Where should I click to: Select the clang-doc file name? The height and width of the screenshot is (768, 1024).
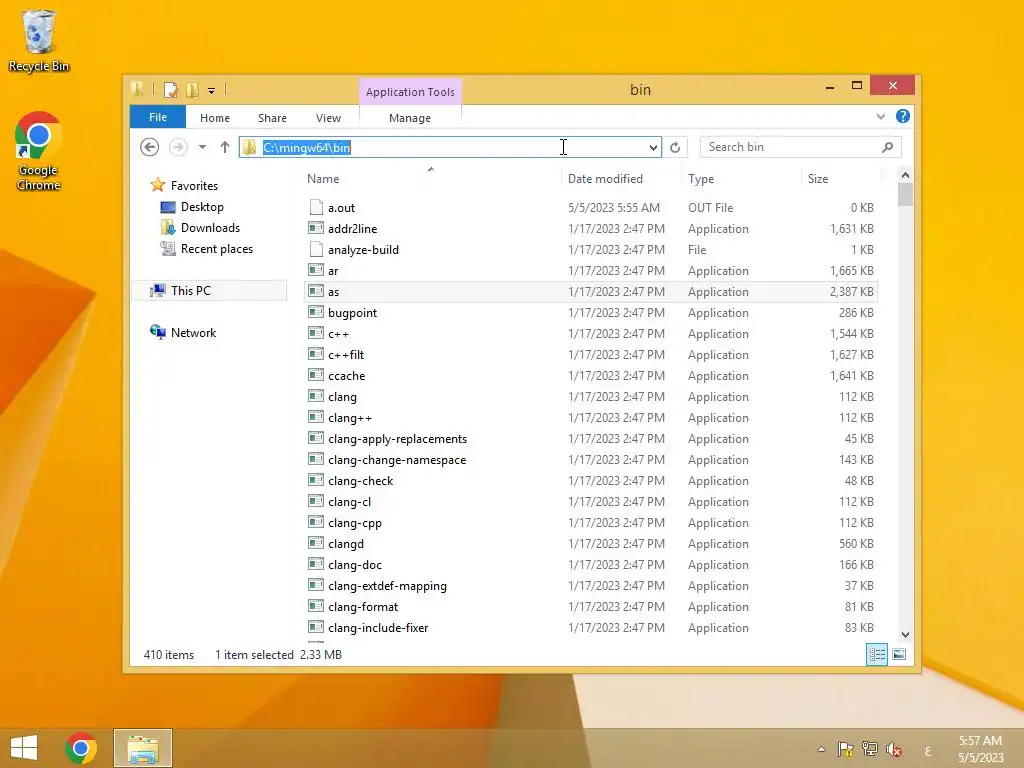355,565
